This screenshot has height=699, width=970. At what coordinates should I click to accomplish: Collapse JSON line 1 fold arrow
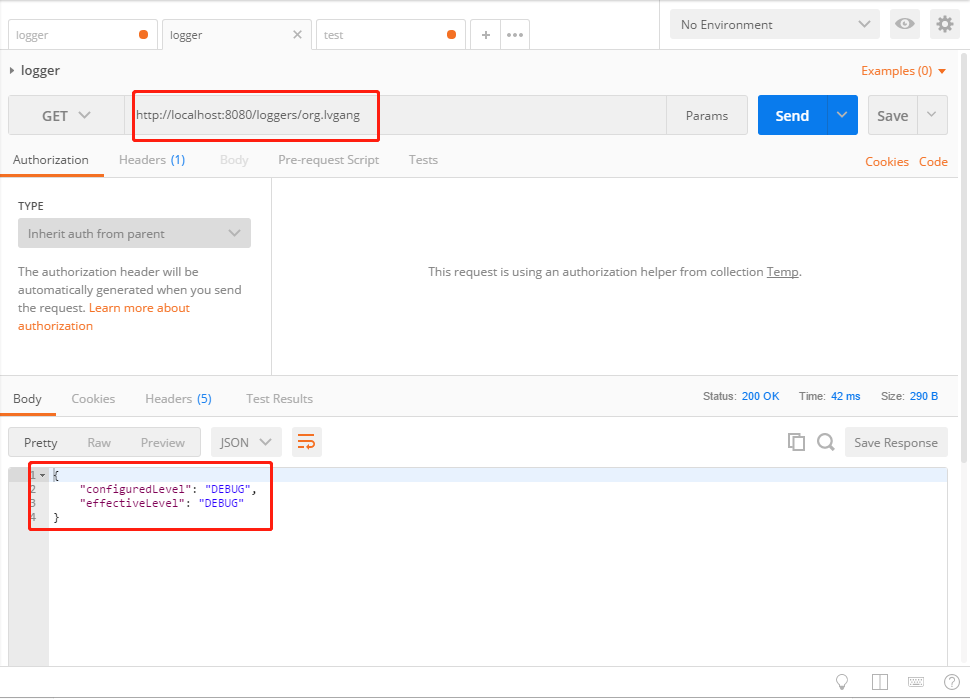tap(43, 475)
